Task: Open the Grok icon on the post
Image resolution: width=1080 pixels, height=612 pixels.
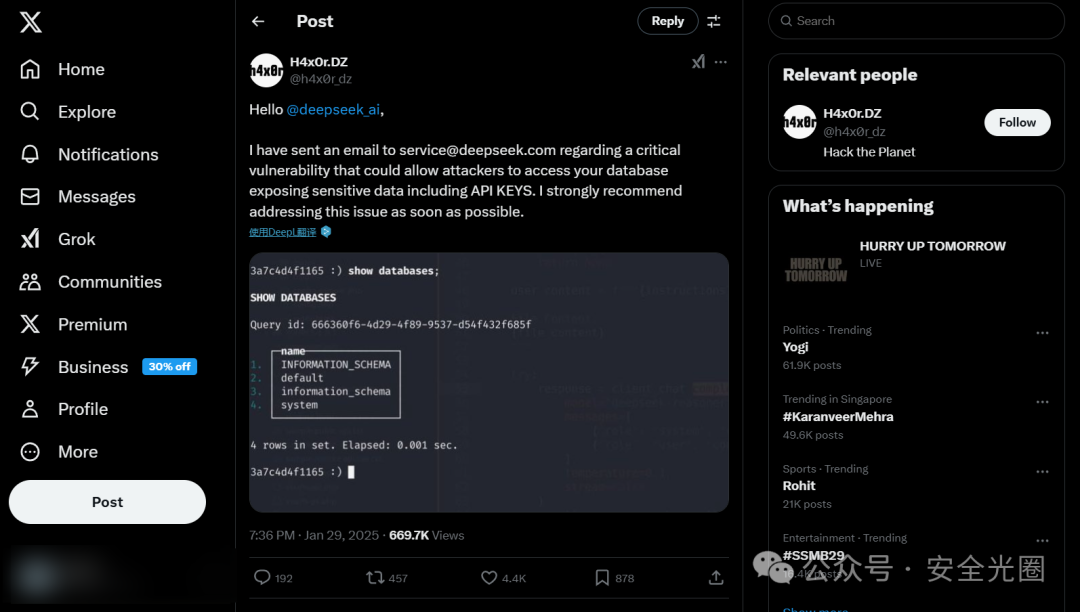Action: point(698,62)
